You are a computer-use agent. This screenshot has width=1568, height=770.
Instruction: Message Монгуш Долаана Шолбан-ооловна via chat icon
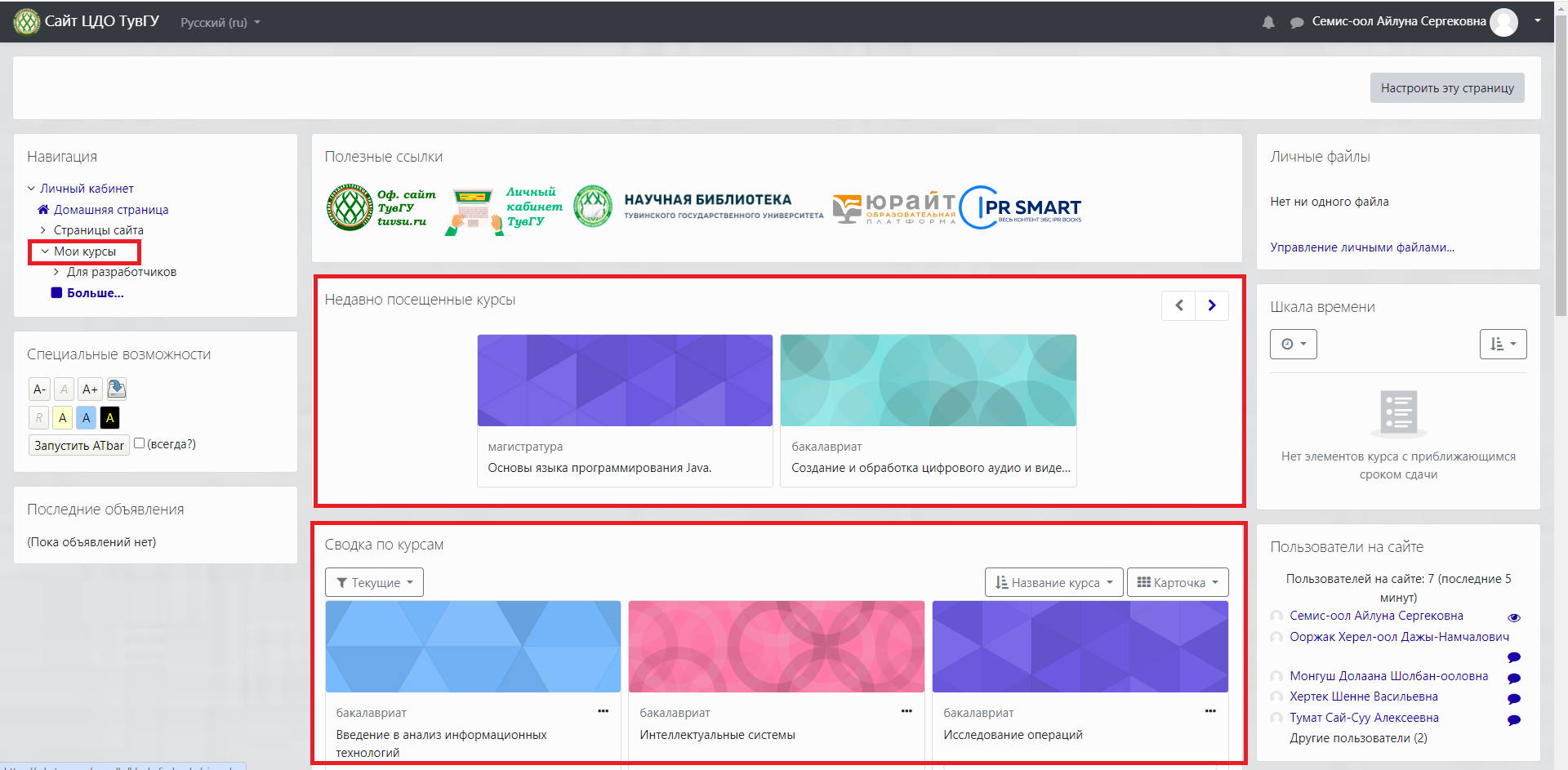1514,679
